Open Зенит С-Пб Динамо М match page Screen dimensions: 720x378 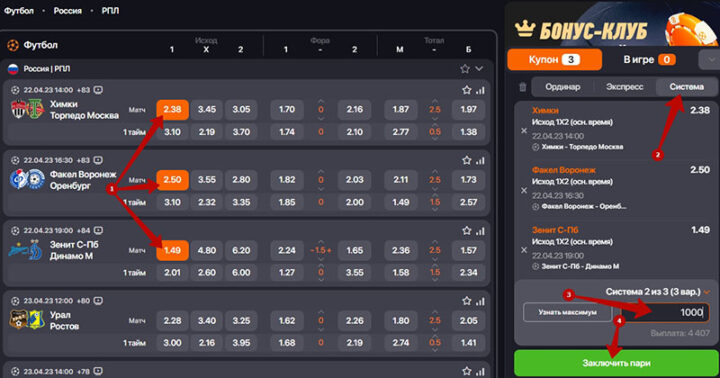73,250
